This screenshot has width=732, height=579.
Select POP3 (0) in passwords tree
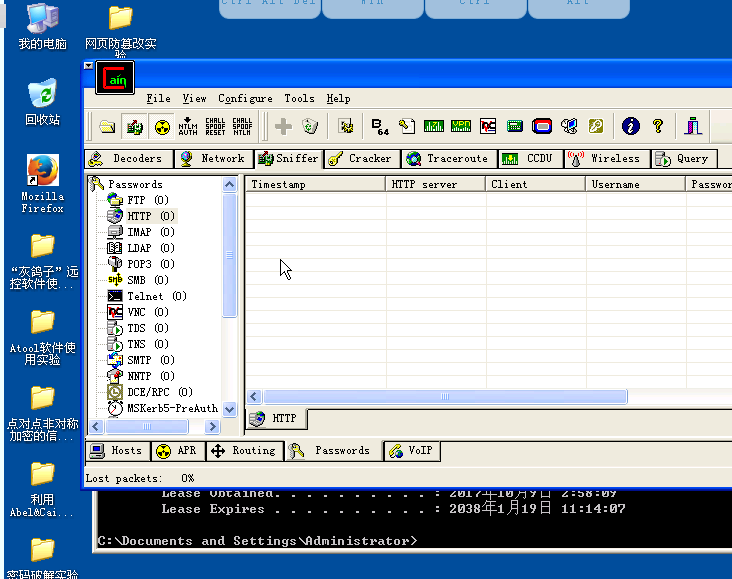click(151, 264)
